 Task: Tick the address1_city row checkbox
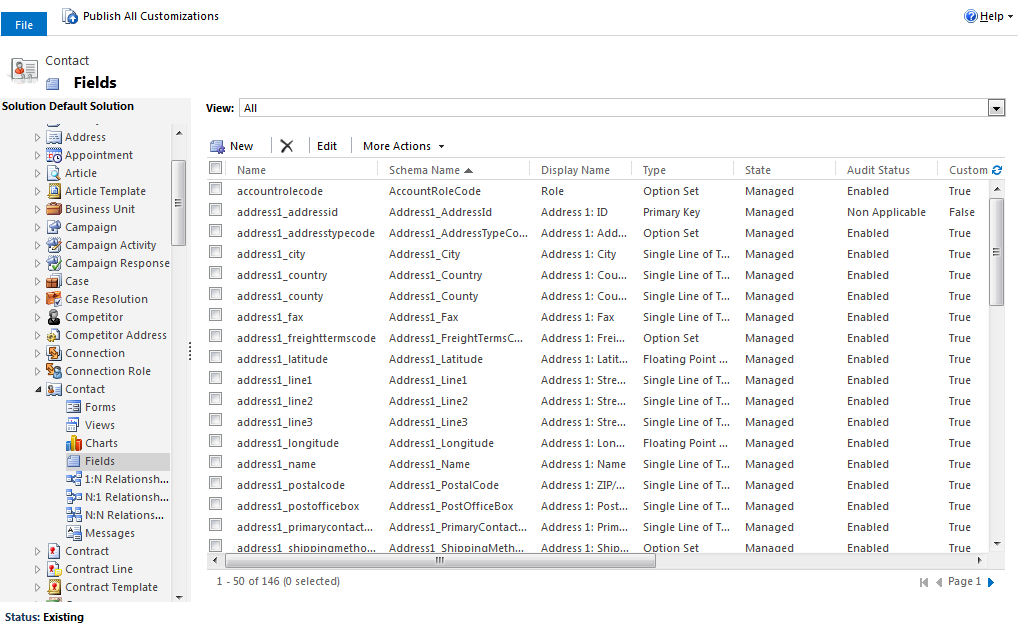pos(216,253)
